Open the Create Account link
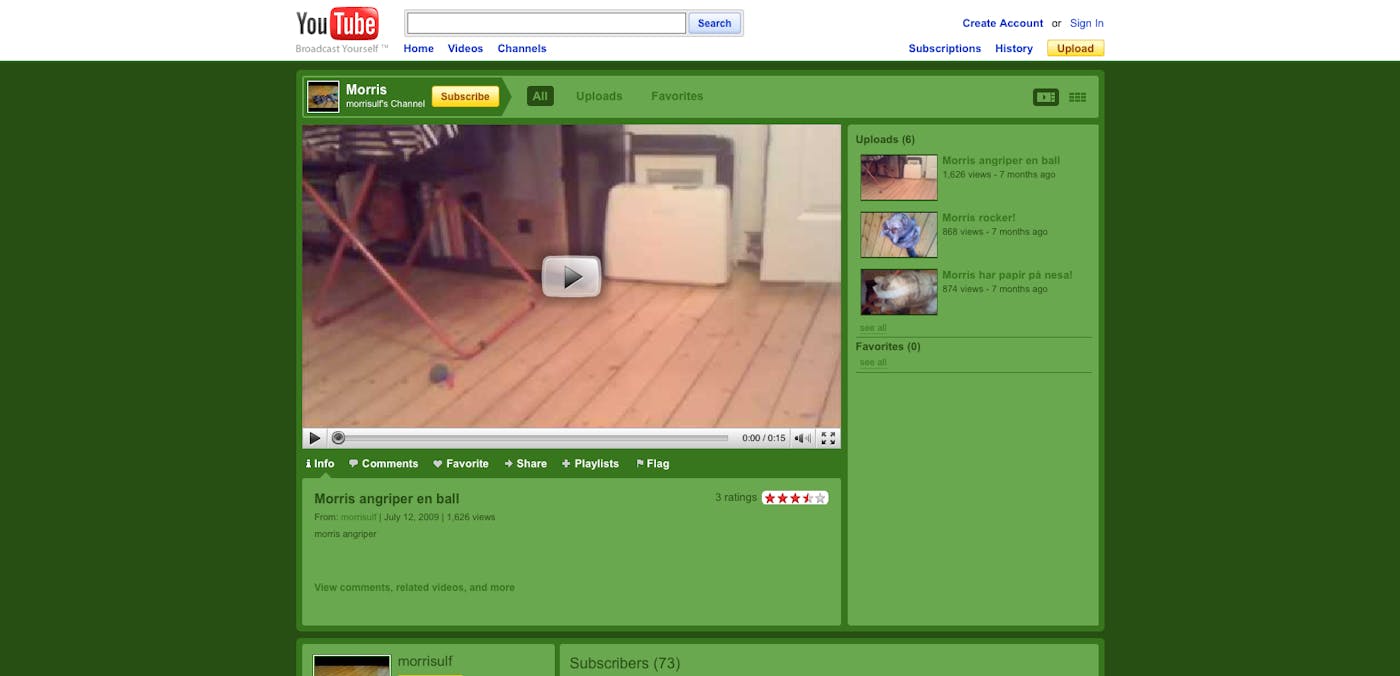1400x676 pixels. pyautogui.click(x=1002, y=23)
